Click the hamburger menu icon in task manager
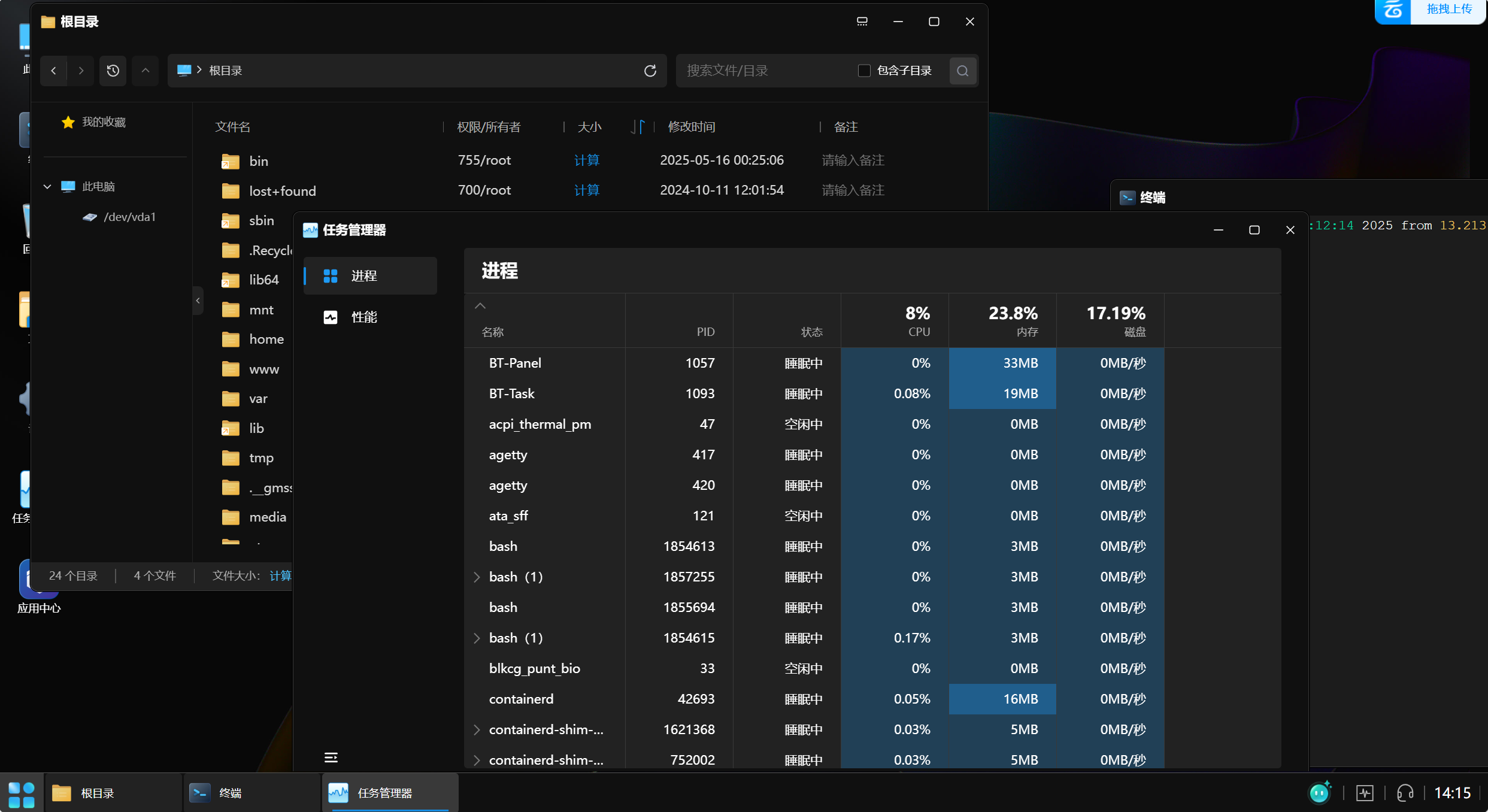Image resolution: width=1488 pixels, height=812 pixels. (x=331, y=758)
